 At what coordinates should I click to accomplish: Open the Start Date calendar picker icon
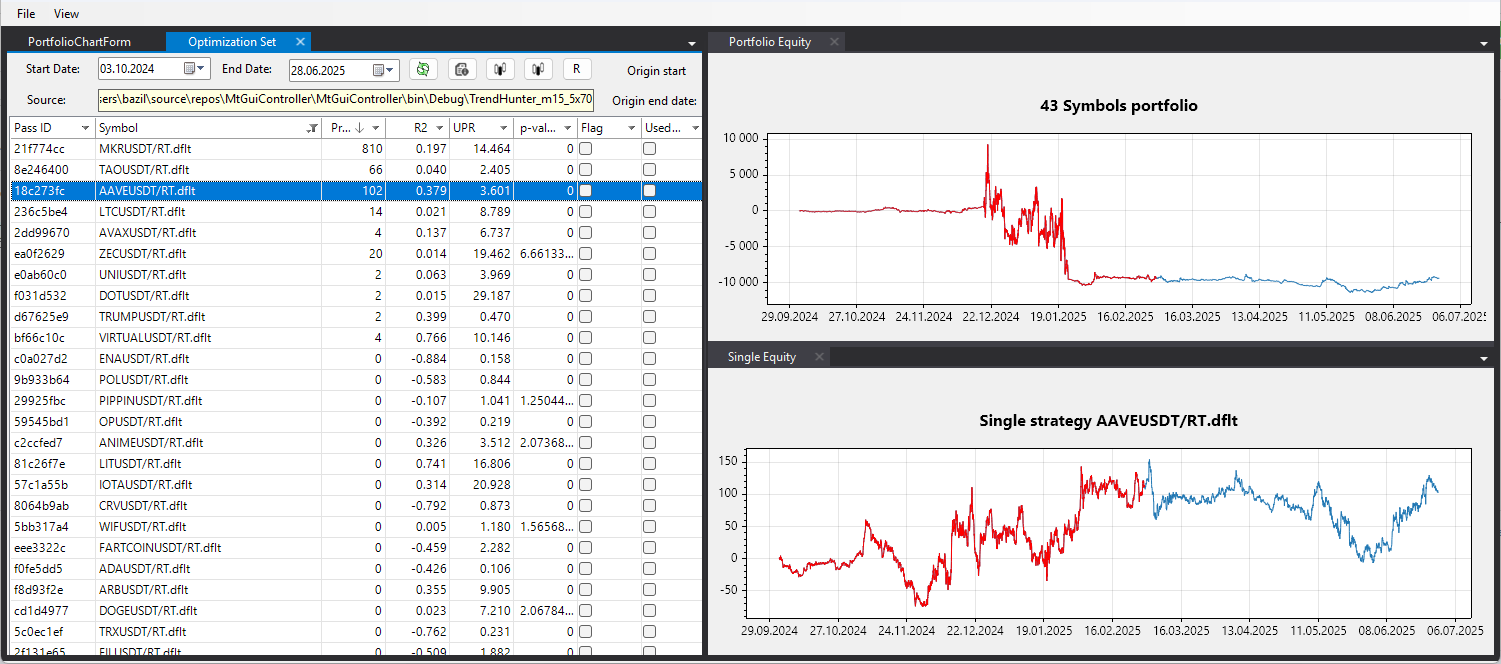(195, 68)
